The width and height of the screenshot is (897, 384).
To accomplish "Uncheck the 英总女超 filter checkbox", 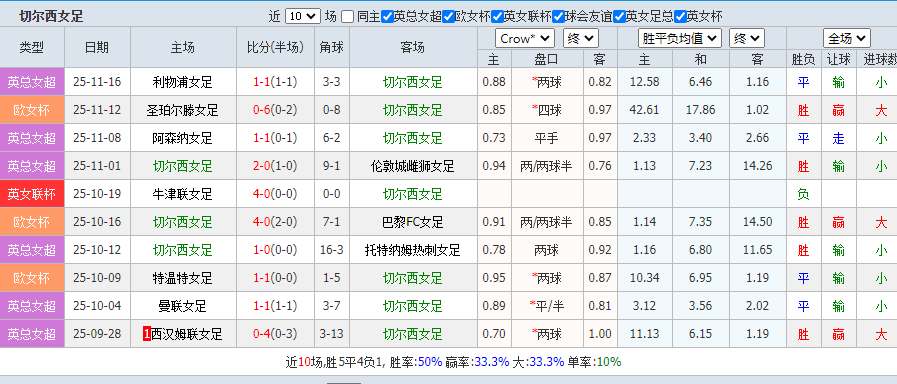I will point(387,17).
